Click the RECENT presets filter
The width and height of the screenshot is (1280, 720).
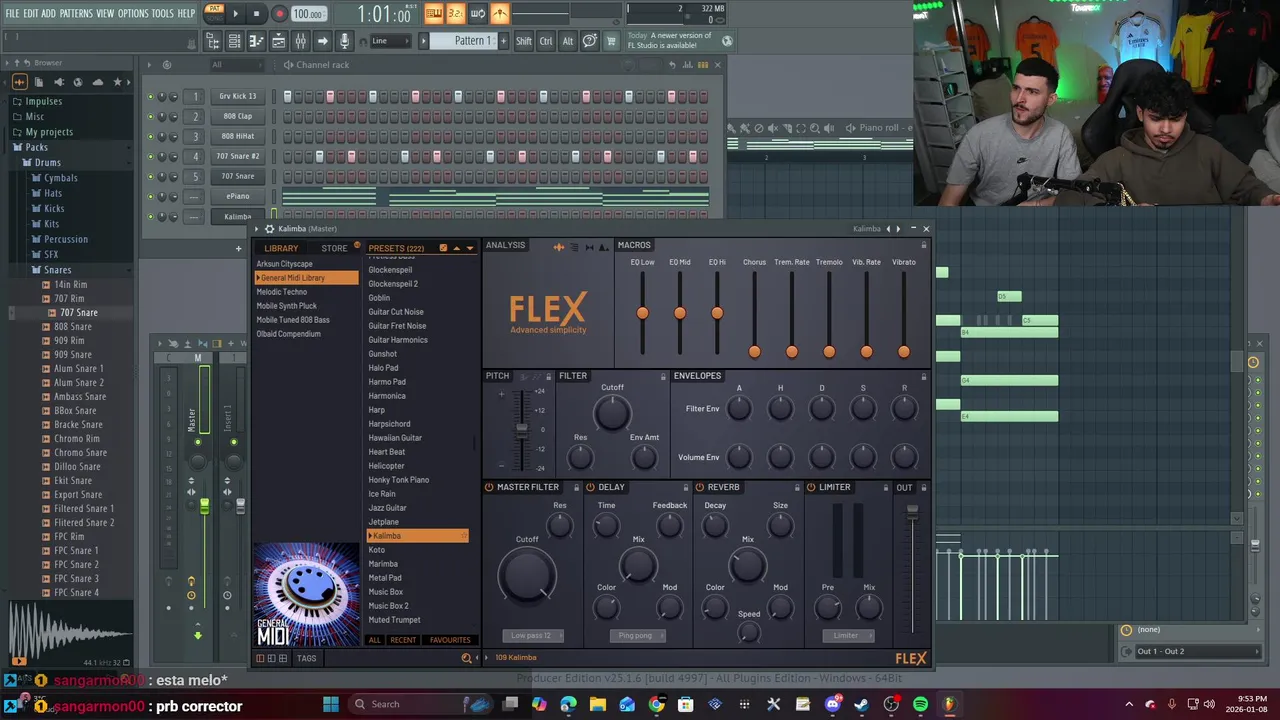[404, 640]
